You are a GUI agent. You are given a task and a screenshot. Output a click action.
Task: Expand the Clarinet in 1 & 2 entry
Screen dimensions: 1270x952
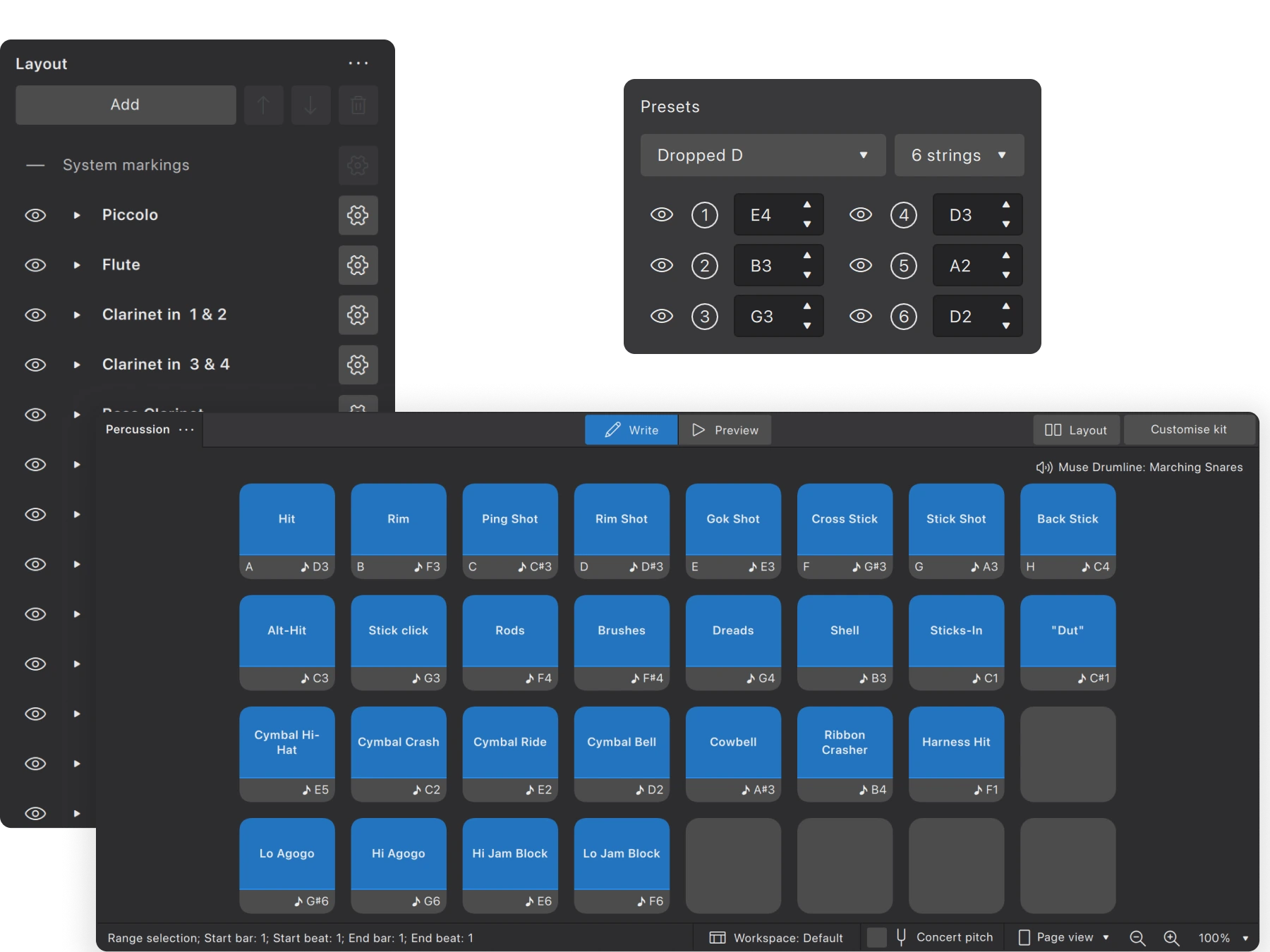point(77,315)
